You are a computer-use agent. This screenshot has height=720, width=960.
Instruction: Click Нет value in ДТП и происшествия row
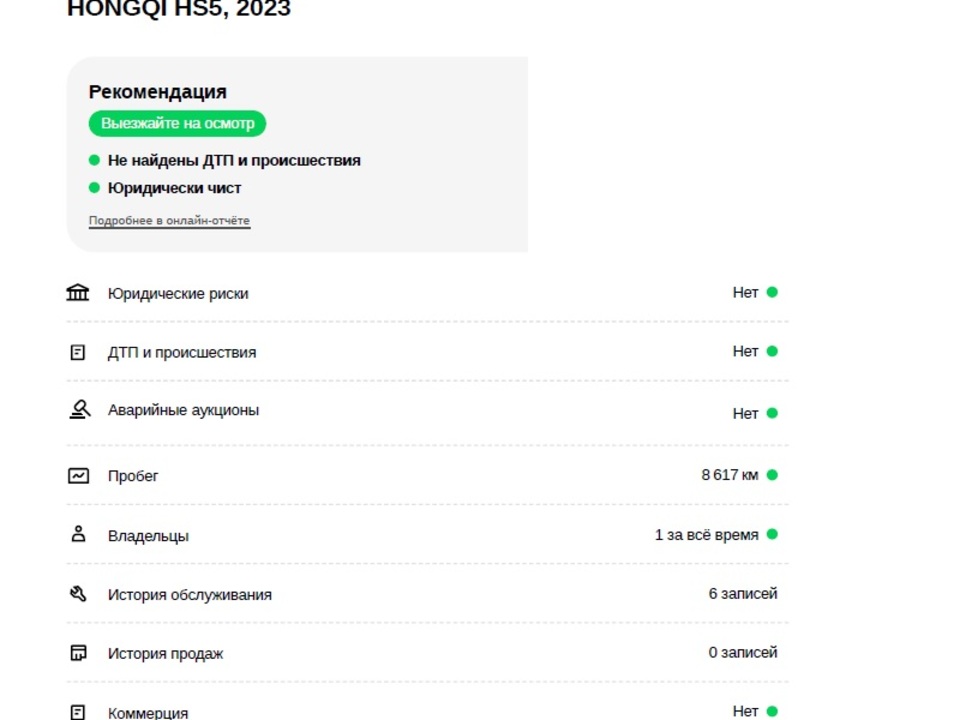coord(745,351)
